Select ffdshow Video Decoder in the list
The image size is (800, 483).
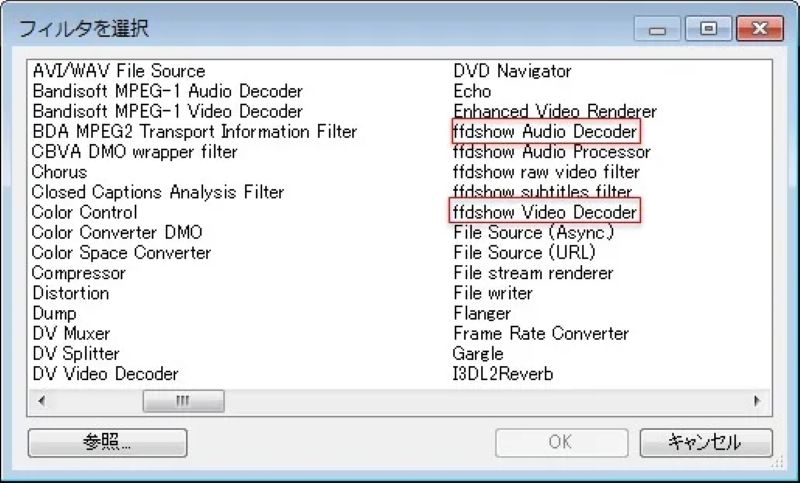point(544,212)
